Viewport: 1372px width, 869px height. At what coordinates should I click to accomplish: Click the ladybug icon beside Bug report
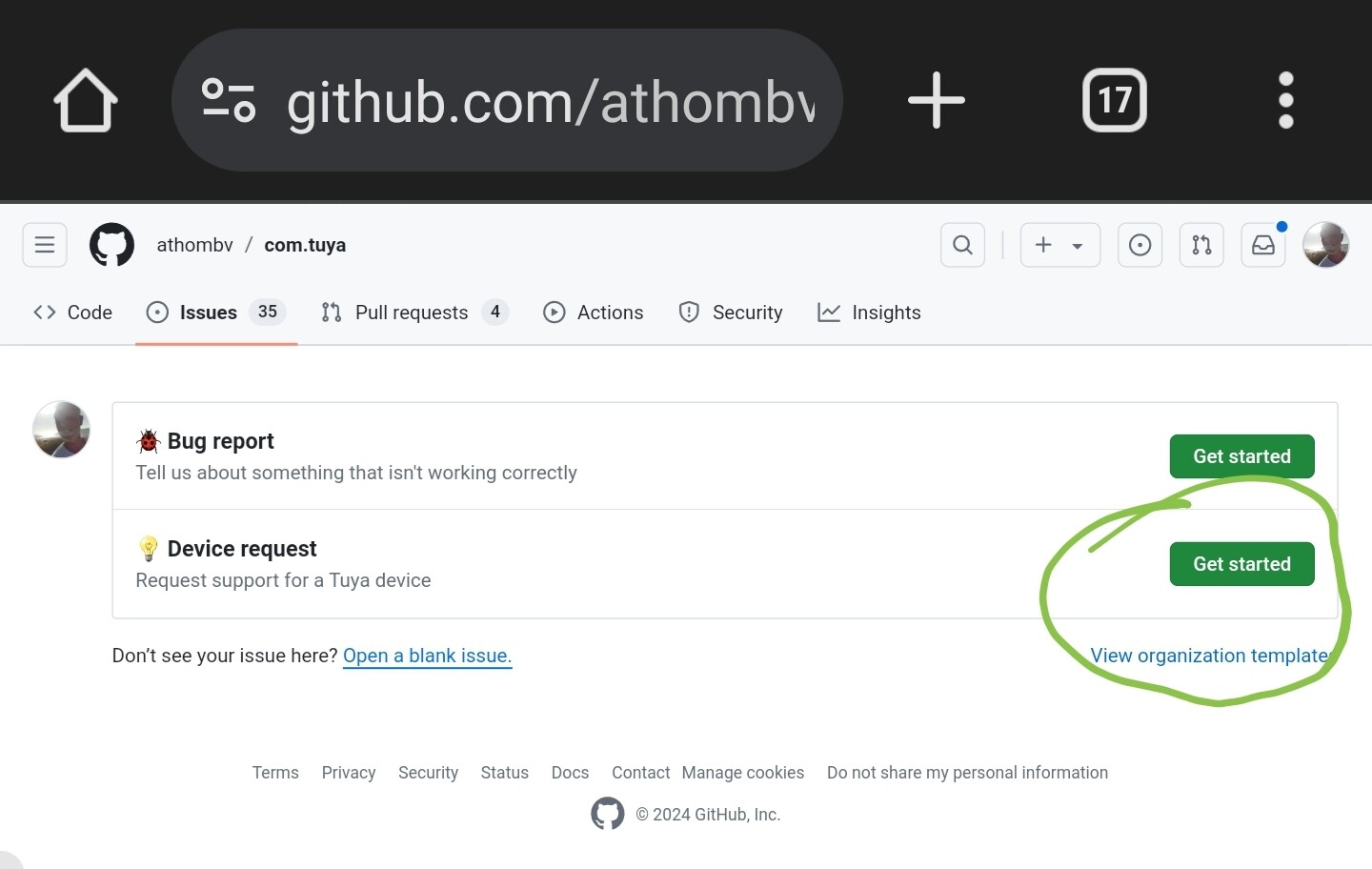click(148, 441)
